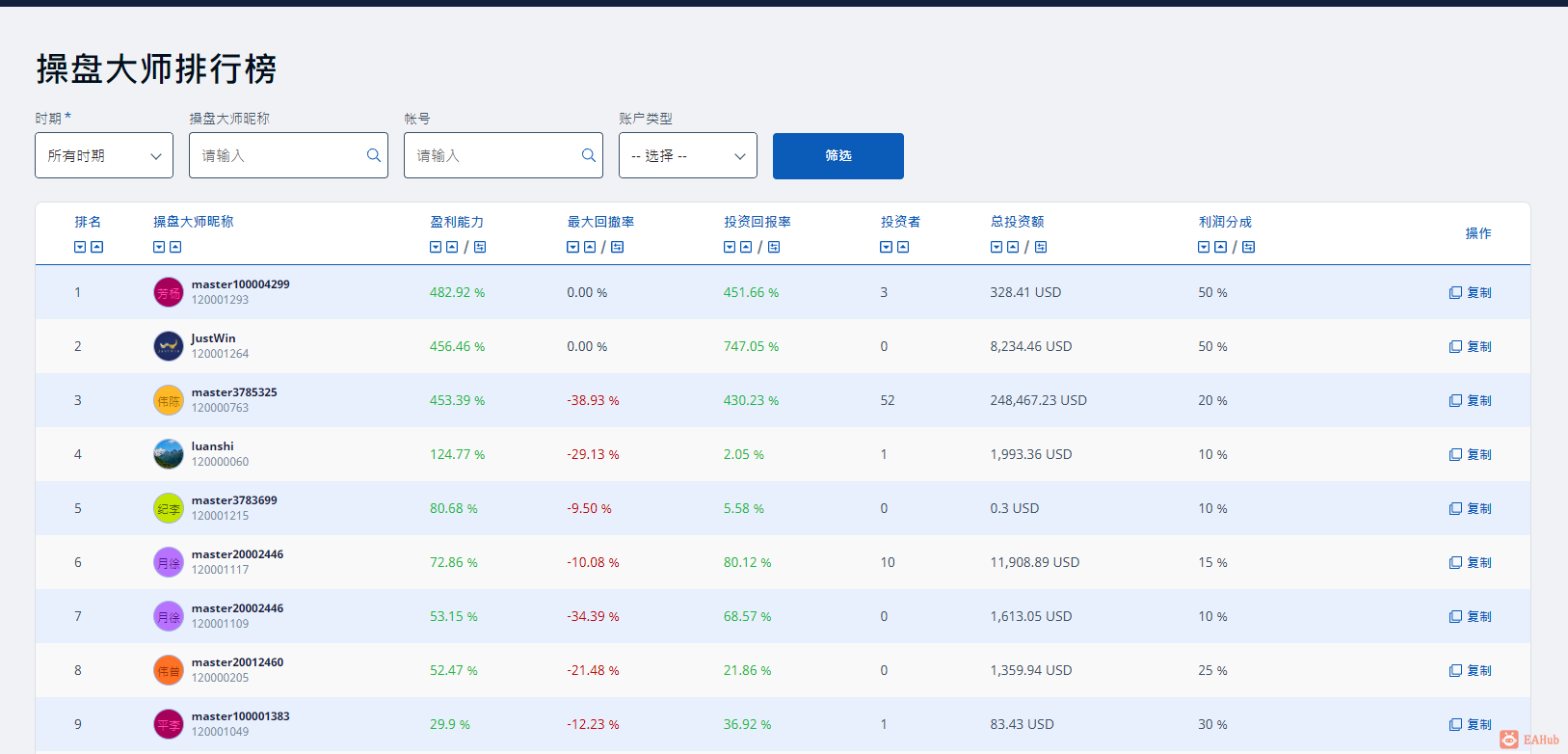Click the JustWin avatar thumbnail

point(169,346)
